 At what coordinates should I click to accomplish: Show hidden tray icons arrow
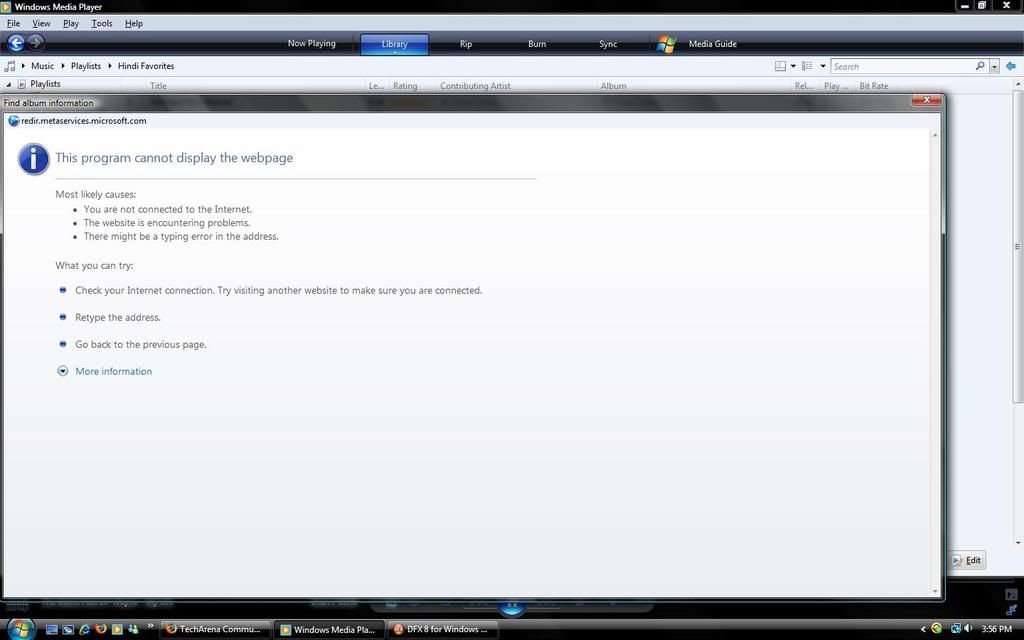[923, 629]
